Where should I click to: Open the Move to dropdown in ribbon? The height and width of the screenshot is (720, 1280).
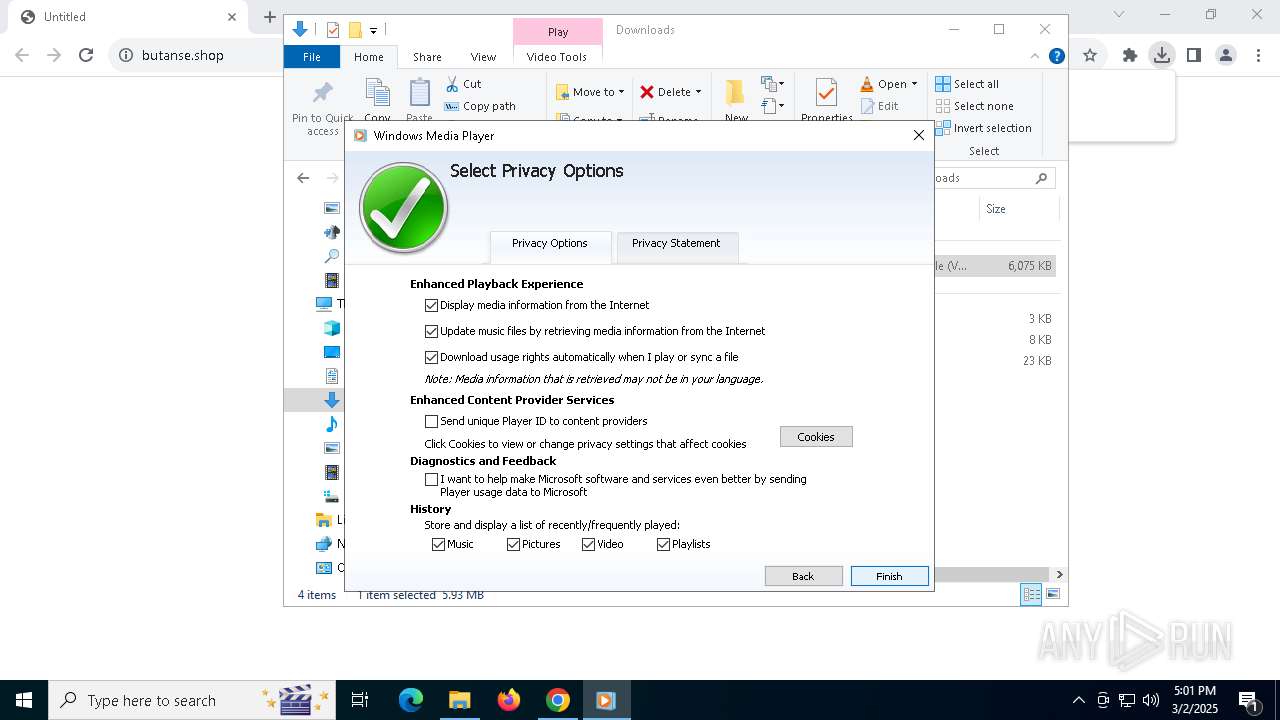[x=590, y=92]
